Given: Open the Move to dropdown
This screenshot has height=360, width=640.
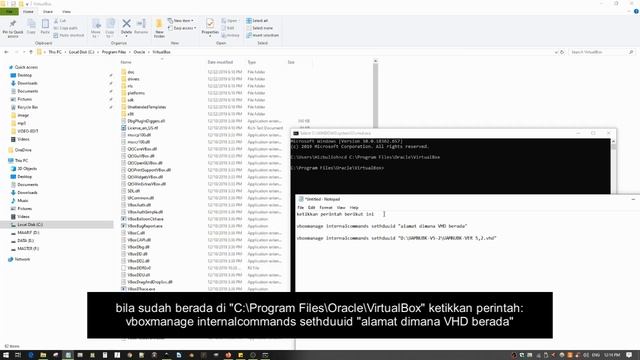Looking at the screenshot, I should (x=96, y=29).
